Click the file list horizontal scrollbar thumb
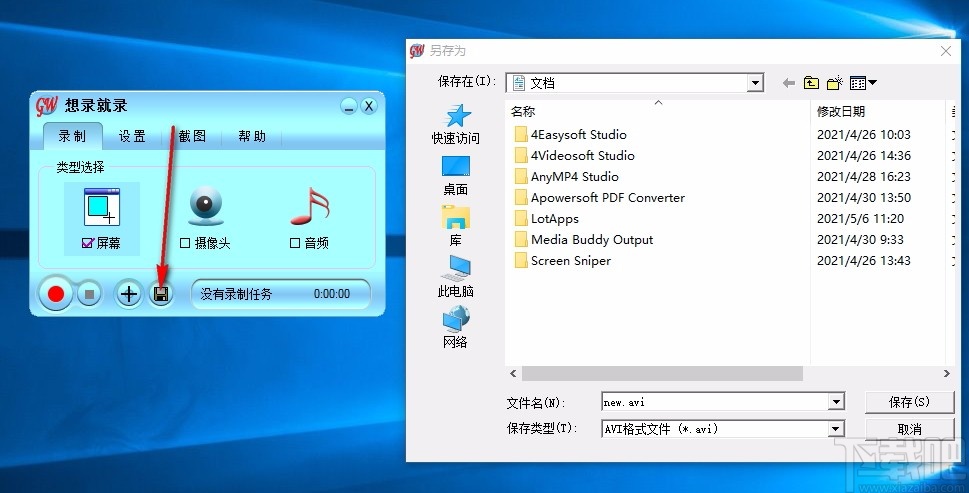This screenshot has height=493, width=969. coord(662,374)
